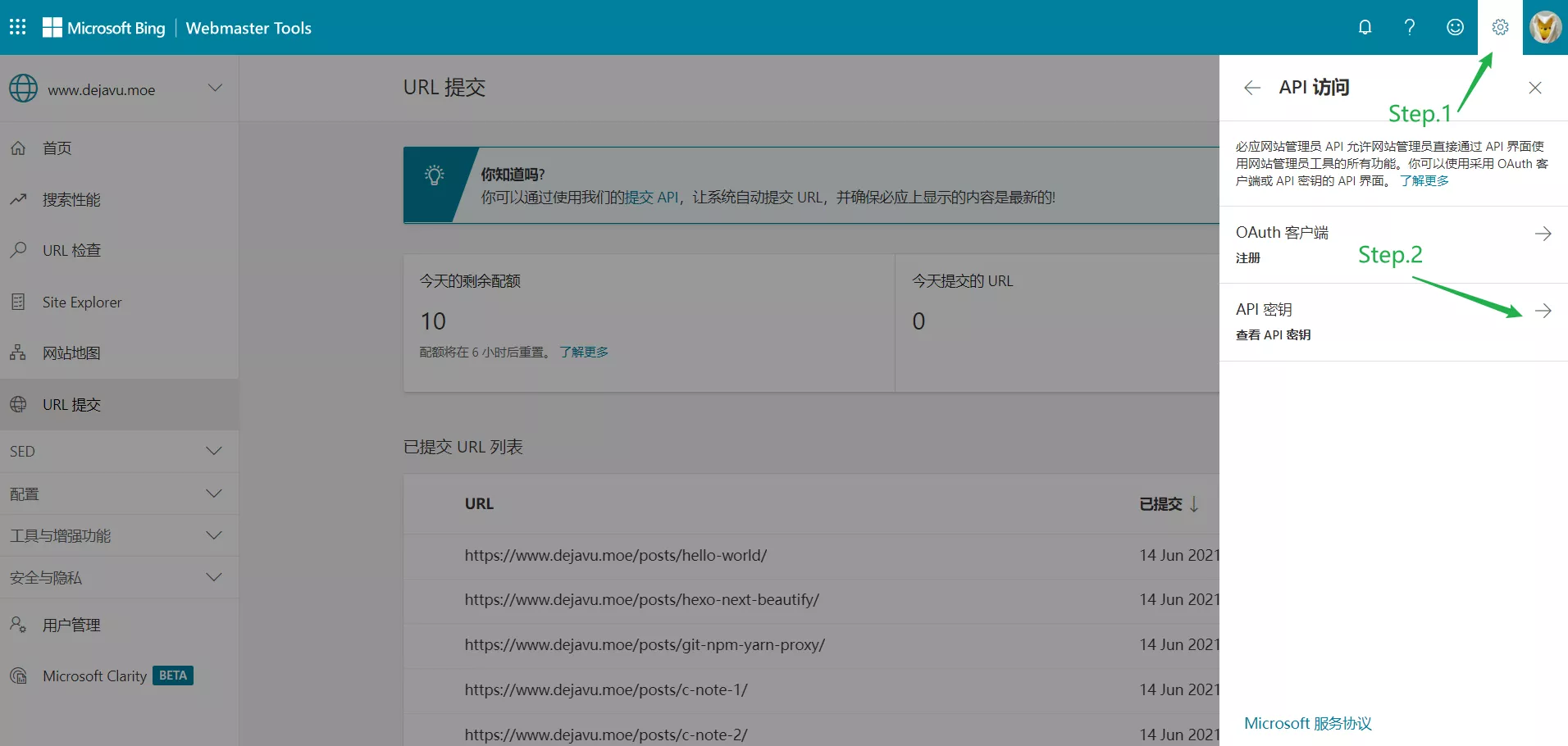Click 了解更多 in the API panel description
This screenshot has height=746, width=1568.
(1424, 180)
